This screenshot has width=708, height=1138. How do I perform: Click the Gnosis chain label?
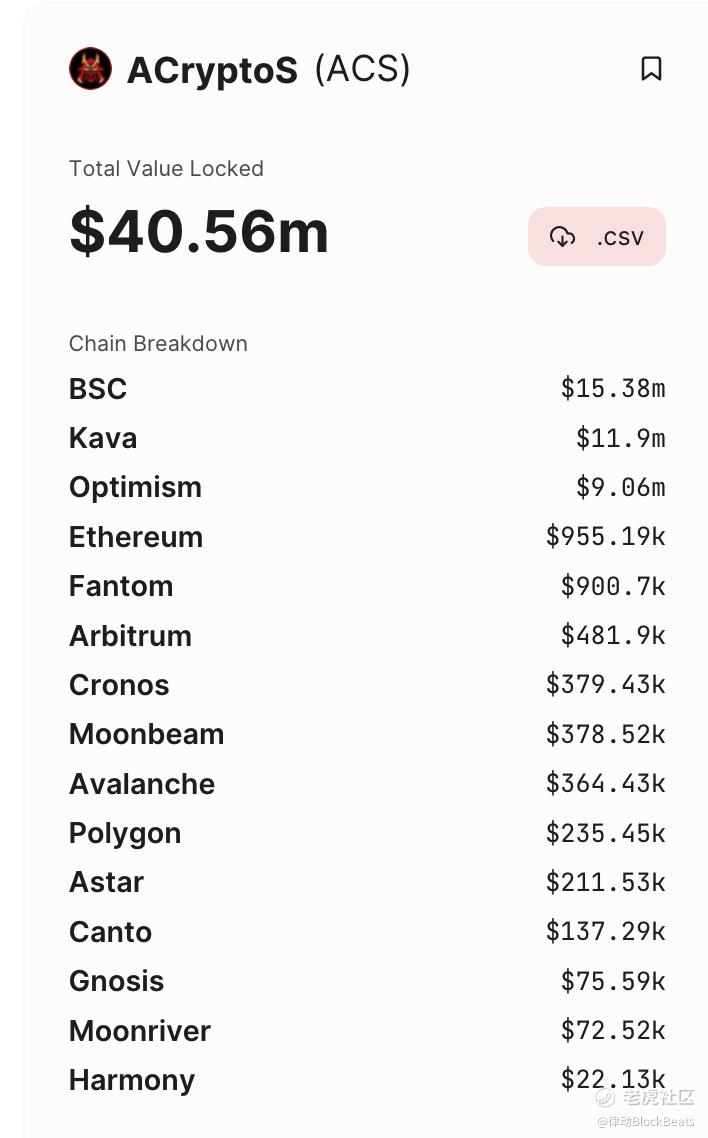pyautogui.click(x=116, y=981)
